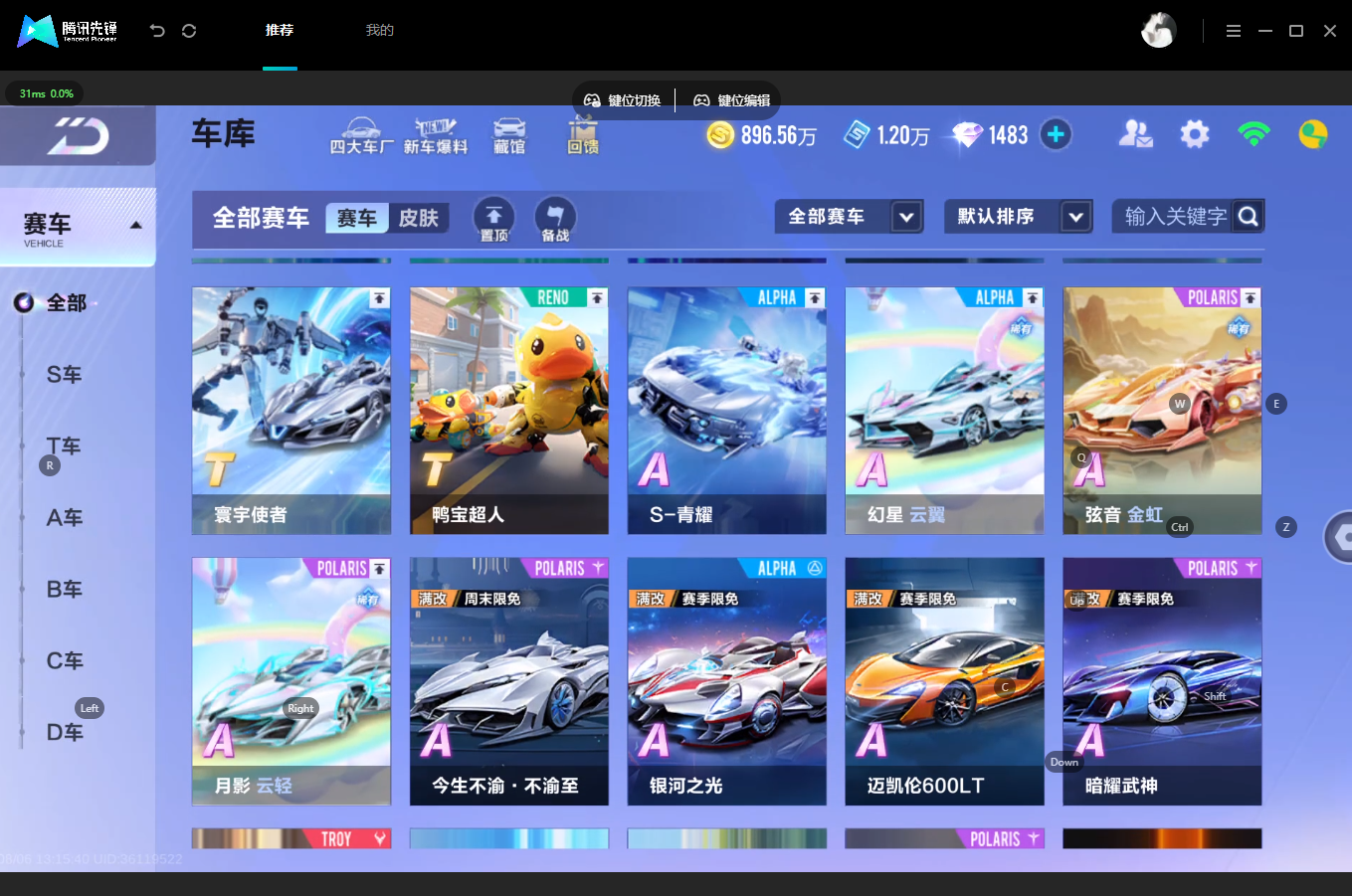This screenshot has height=896, width=1352.
Task: Click the Tencent Pioneer logo
Action: coord(68,31)
